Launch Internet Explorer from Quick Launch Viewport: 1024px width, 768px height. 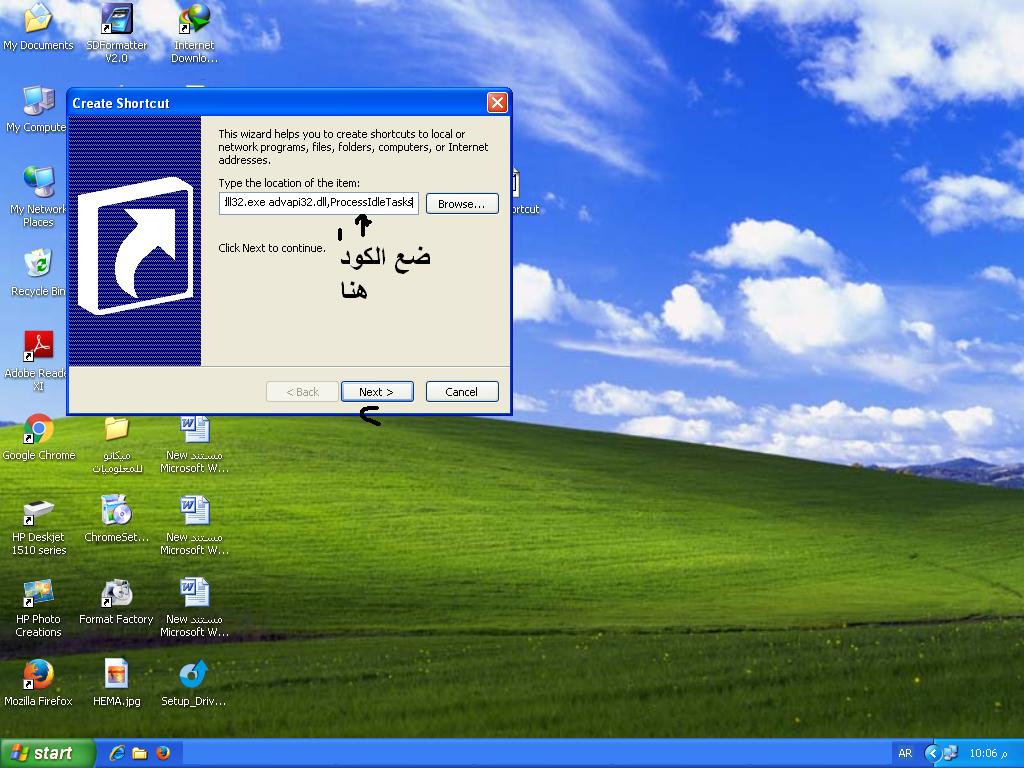[x=117, y=753]
